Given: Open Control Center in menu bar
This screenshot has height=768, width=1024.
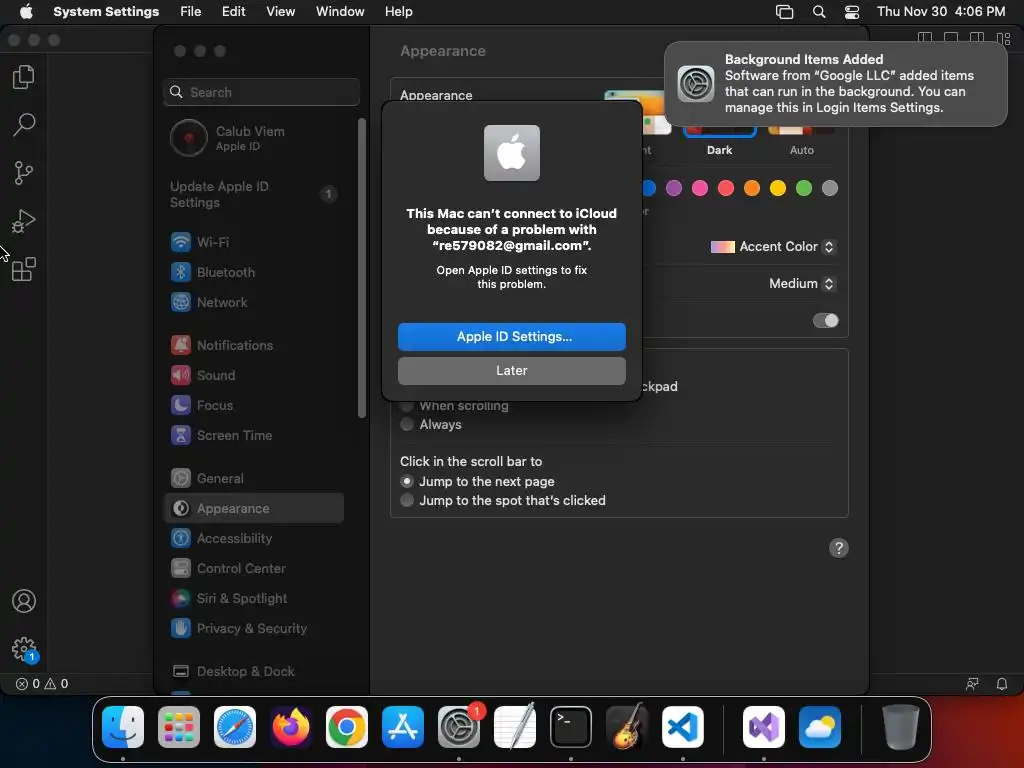Looking at the screenshot, I should pyautogui.click(x=852, y=12).
